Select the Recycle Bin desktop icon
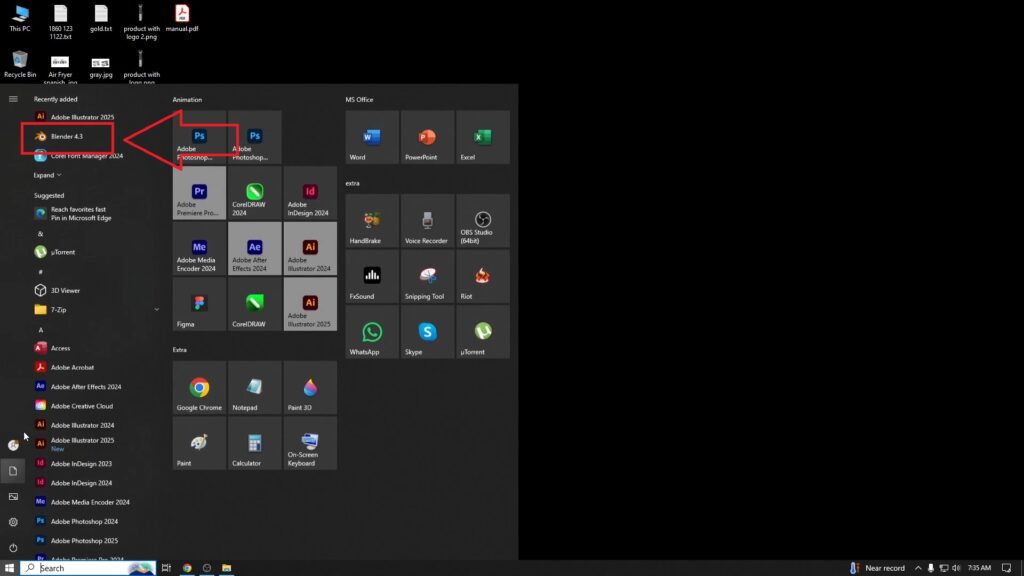 click(20, 65)
